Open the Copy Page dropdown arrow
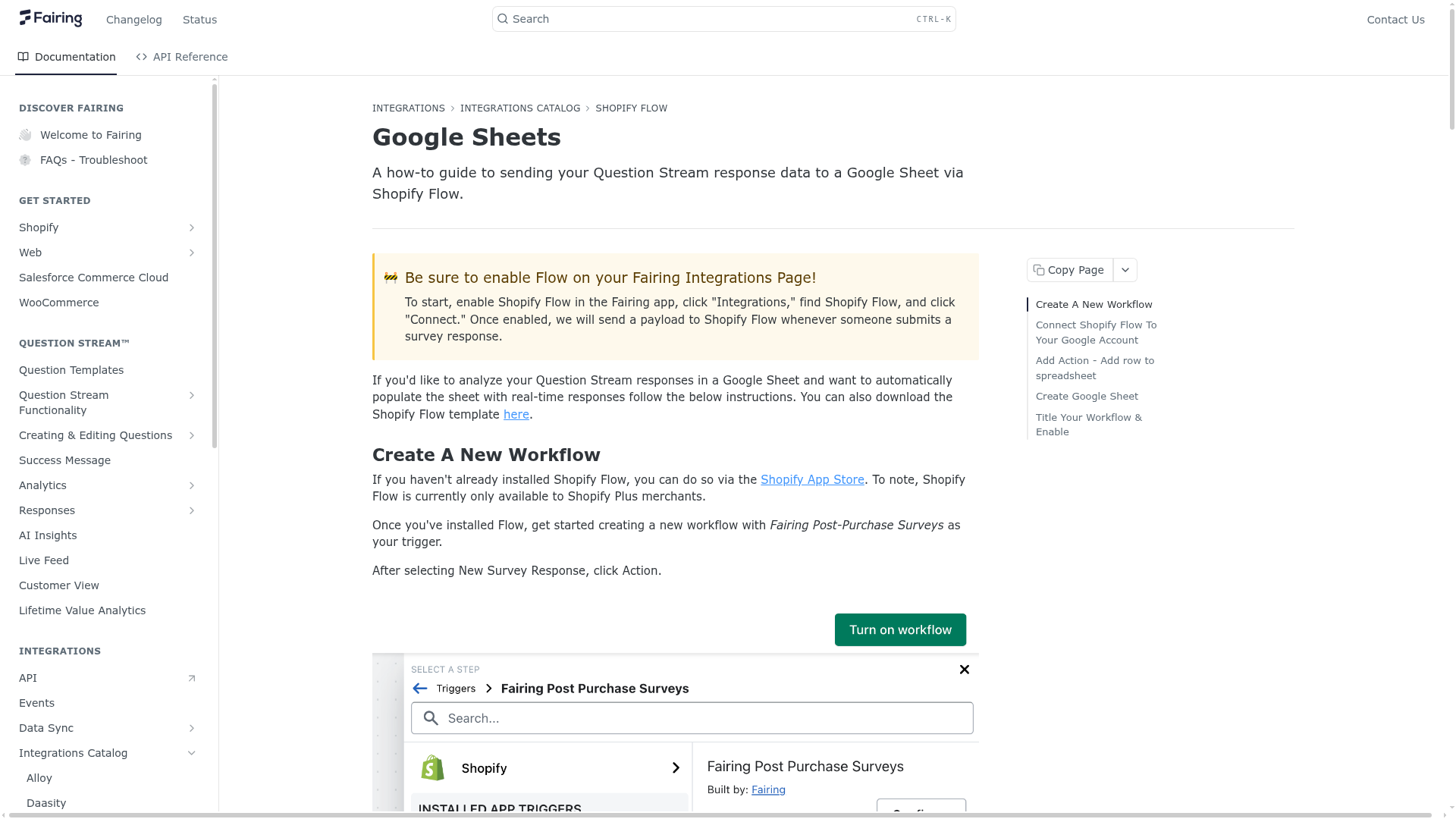The image size is (1456, 819). [1125, 270]
